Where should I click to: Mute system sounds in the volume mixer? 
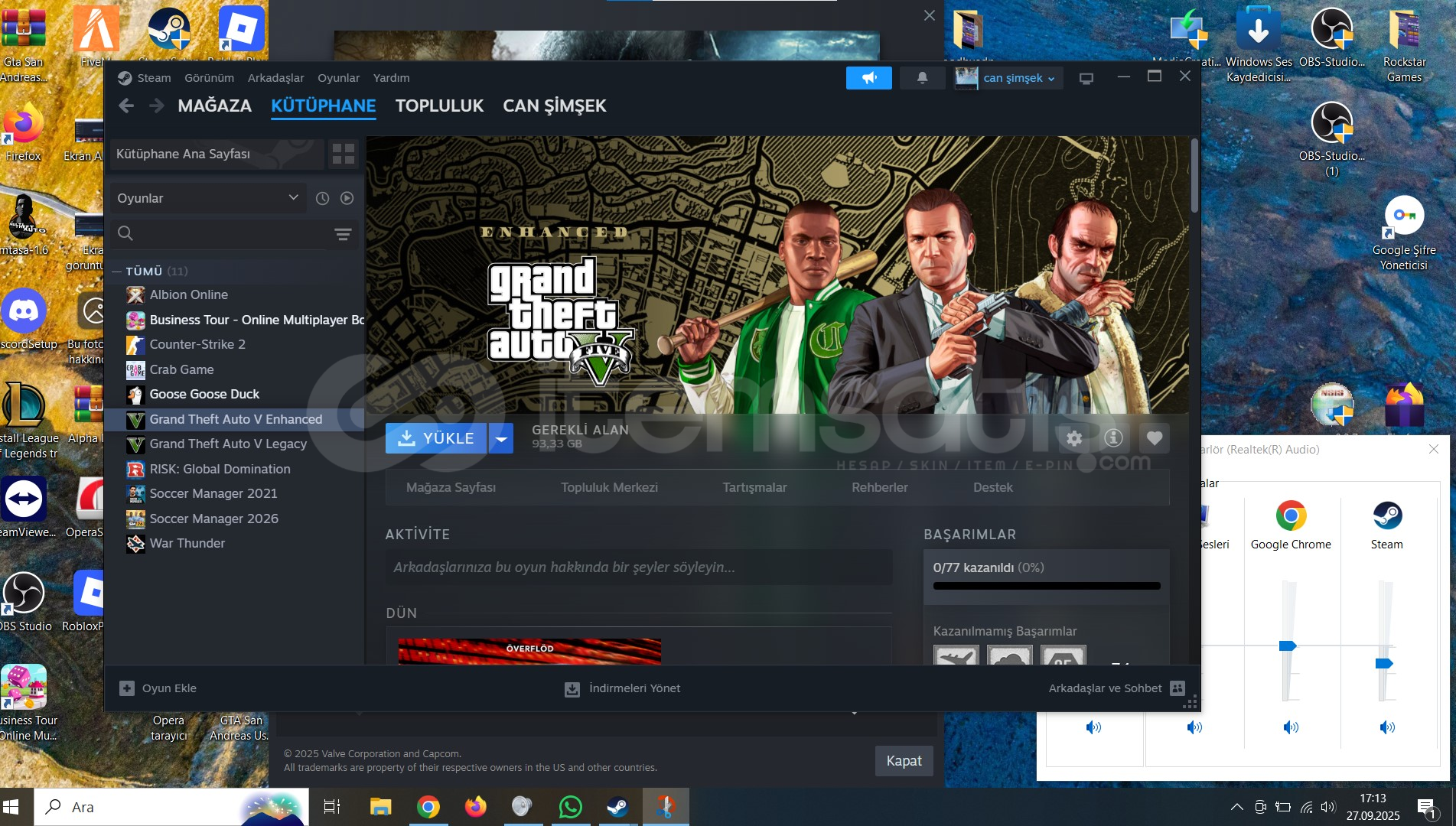point(1194,727)
